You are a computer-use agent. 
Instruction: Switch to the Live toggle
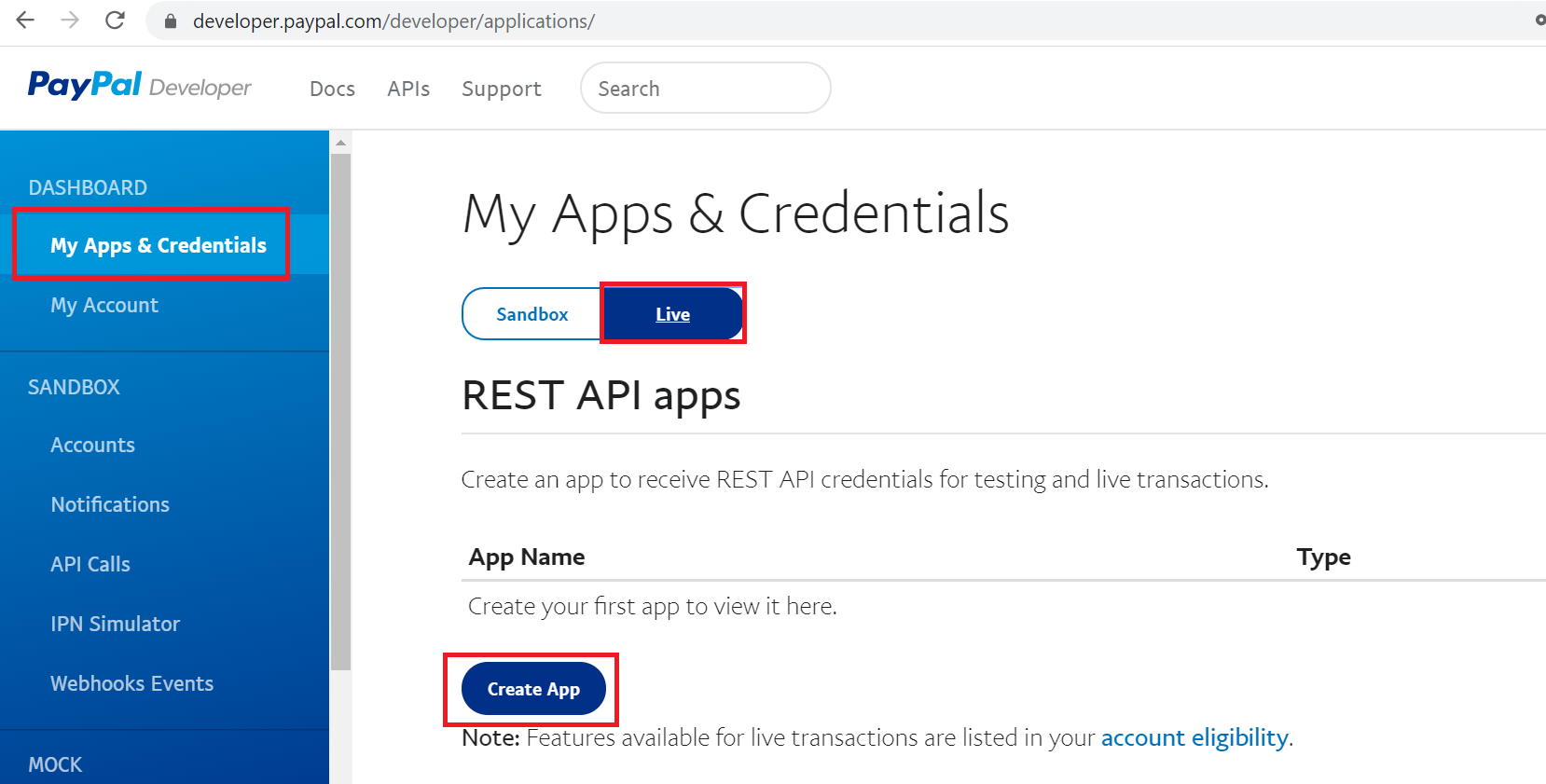pos(672,314)
